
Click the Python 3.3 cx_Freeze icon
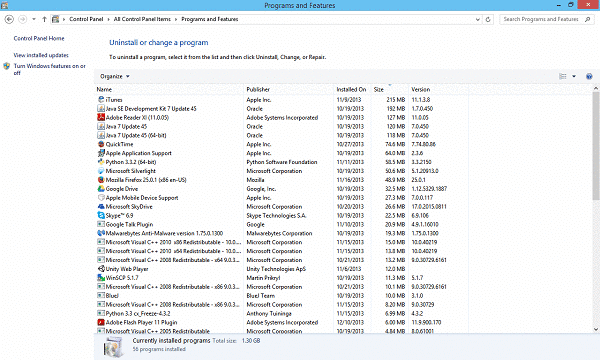click(101, 313)
